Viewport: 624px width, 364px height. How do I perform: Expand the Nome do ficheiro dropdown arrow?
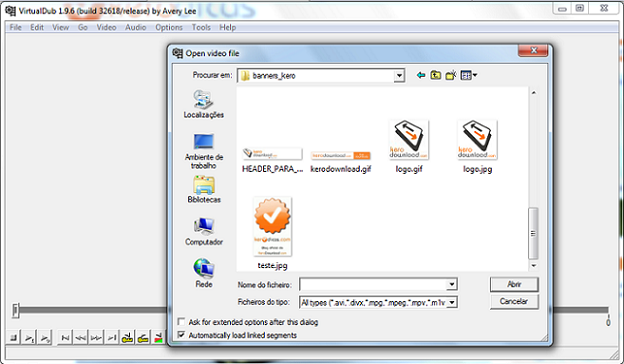tap(452, 284)
